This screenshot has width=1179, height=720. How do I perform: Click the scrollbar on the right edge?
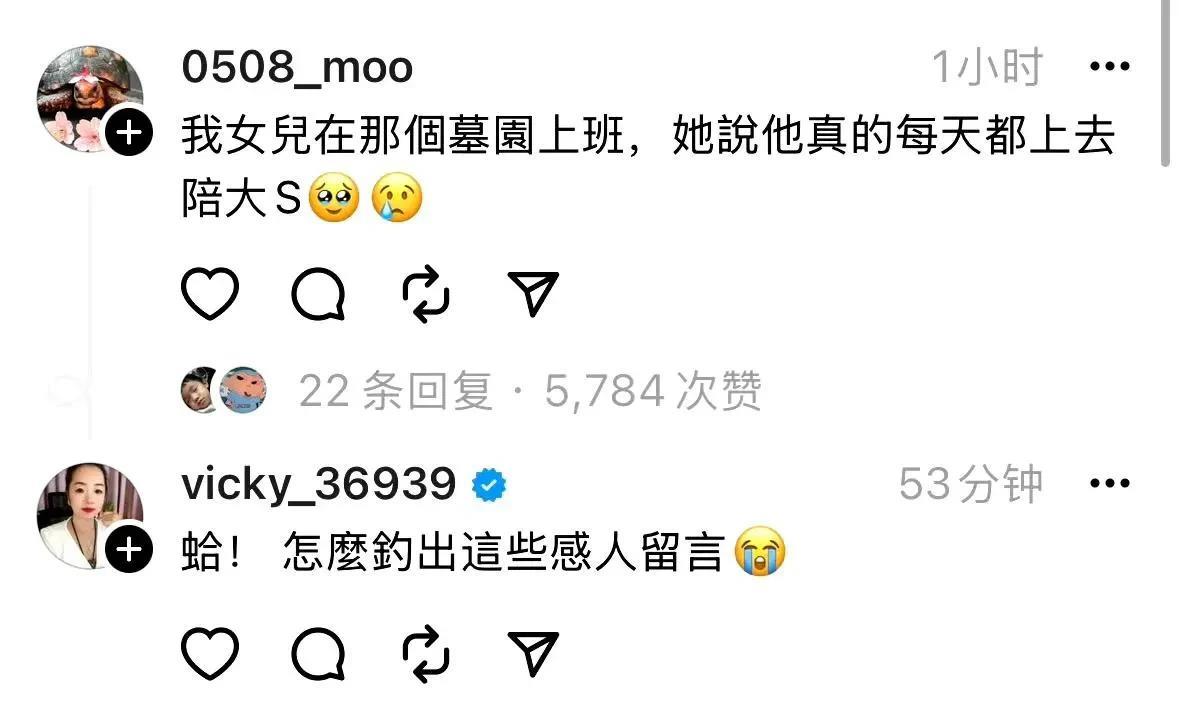pyautogui.click(x=1165, y=83)
